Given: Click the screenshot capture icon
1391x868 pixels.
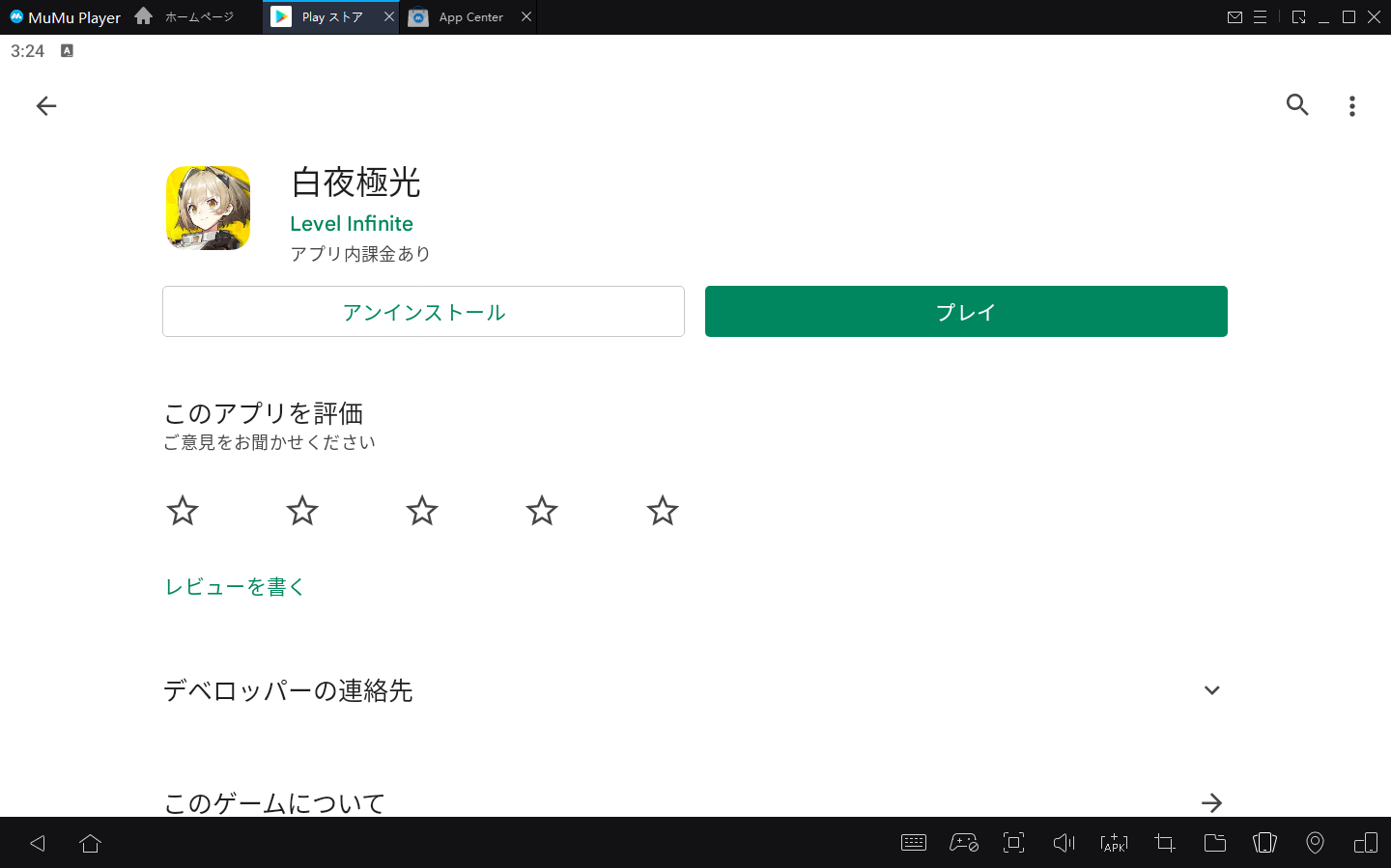Looking at the screenshot, I should 1013,843.
